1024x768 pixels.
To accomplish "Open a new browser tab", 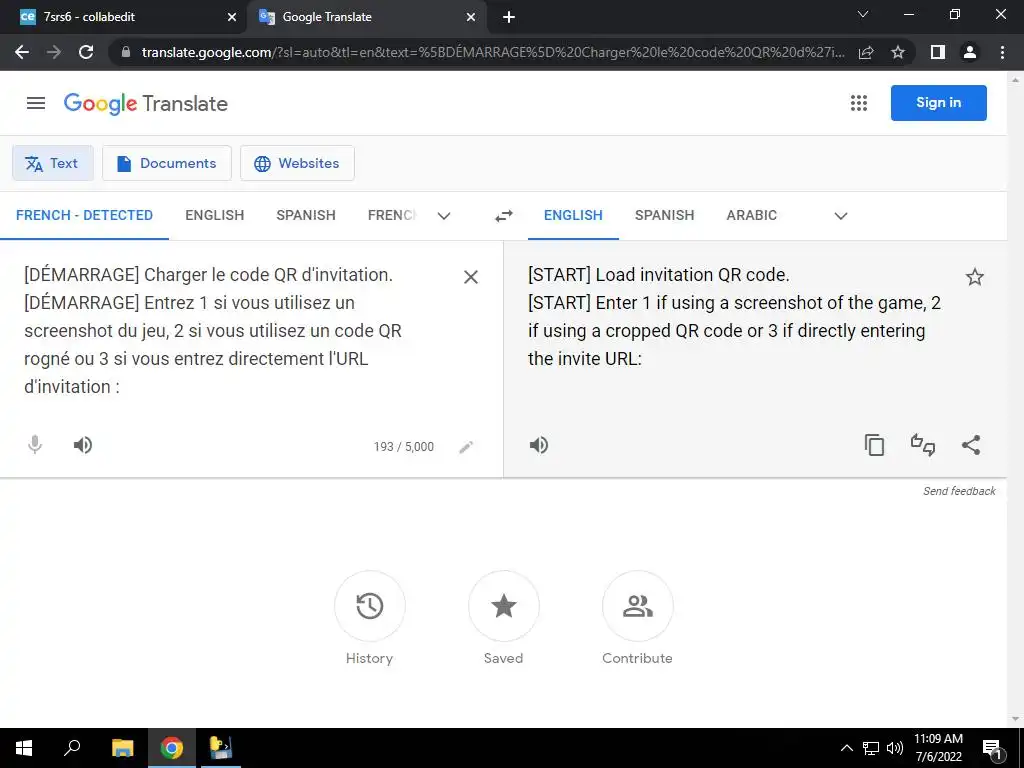I will click(x=509, y=17).
